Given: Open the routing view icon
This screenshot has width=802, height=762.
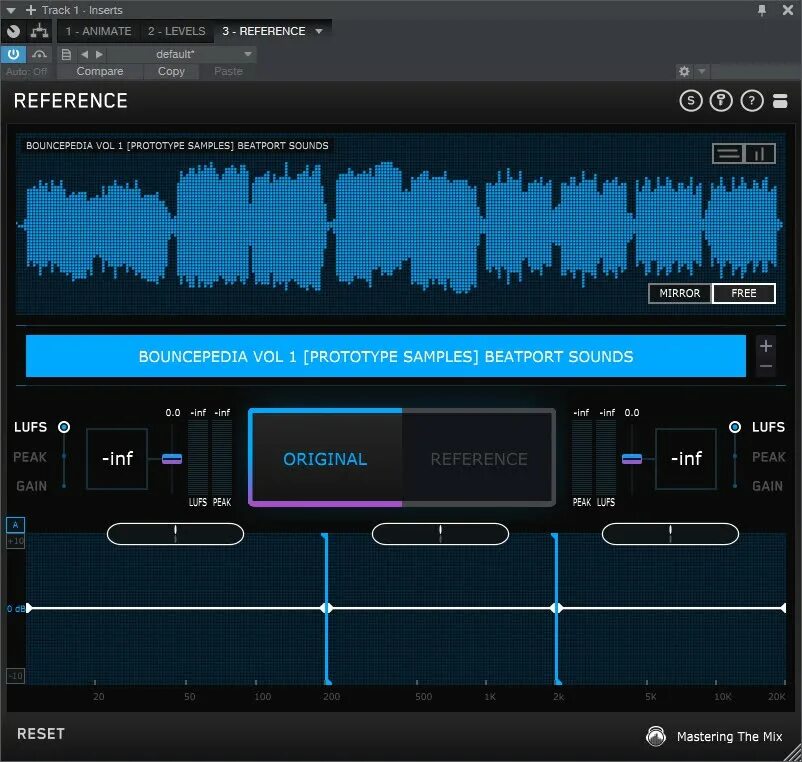Looking at the screenshot, I should (39, 31).
